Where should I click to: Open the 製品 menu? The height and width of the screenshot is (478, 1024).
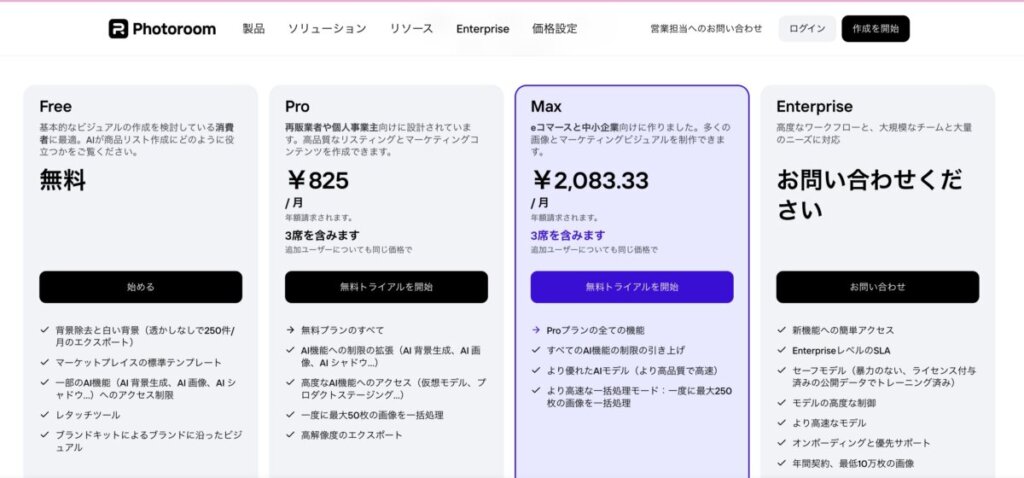click(253, 29)
